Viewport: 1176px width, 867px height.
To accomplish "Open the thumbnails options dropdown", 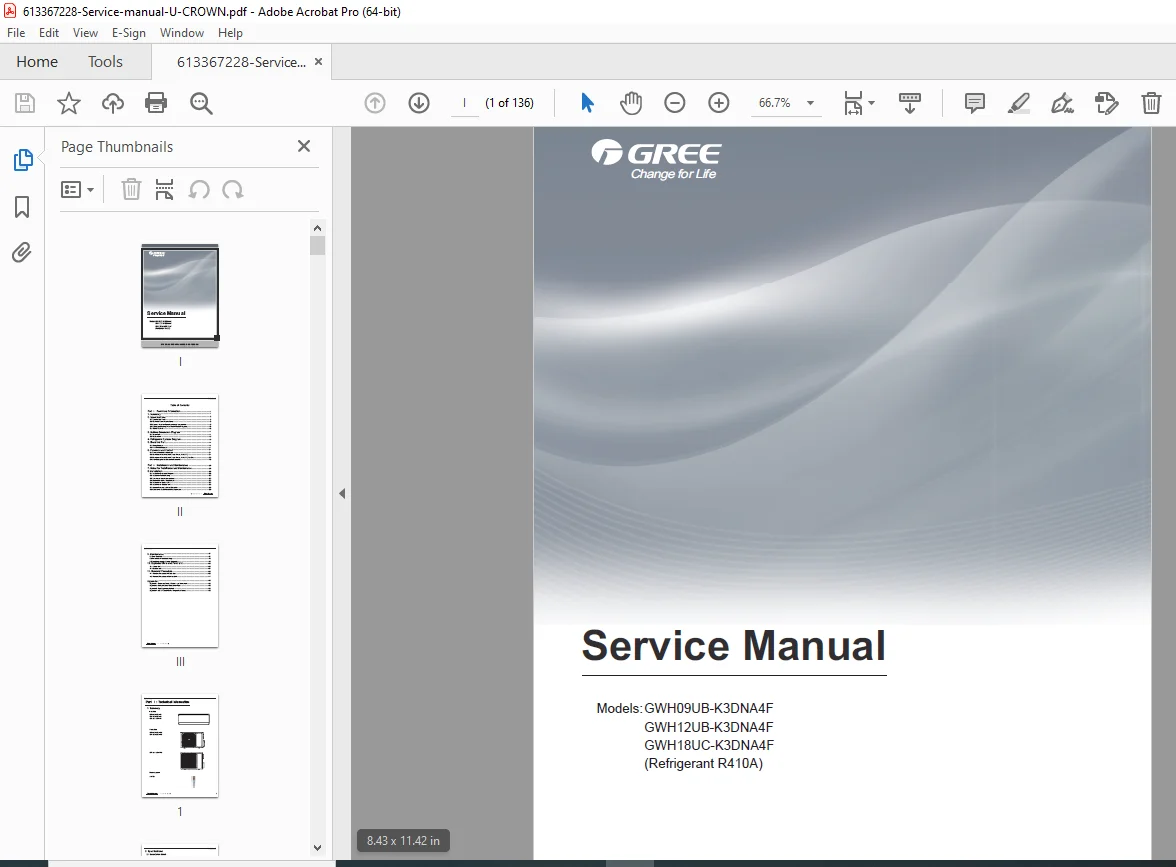I will [77, 190].
